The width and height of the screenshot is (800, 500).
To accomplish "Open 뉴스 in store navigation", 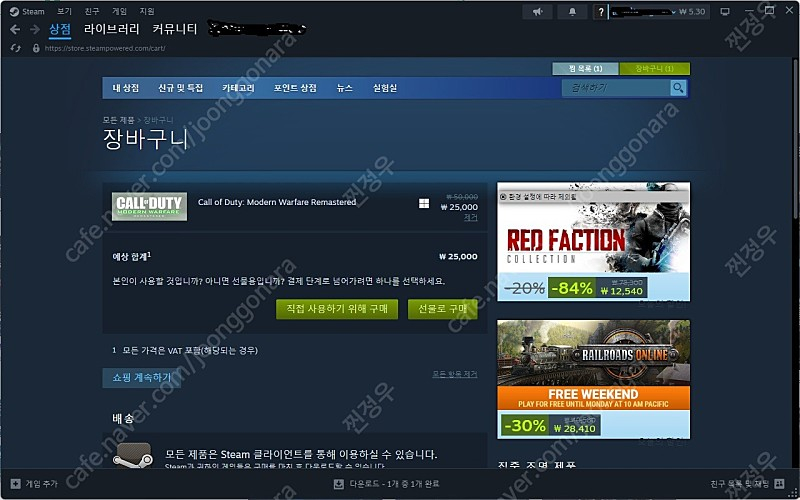I will pyautogui.click(x=344, y=88).
